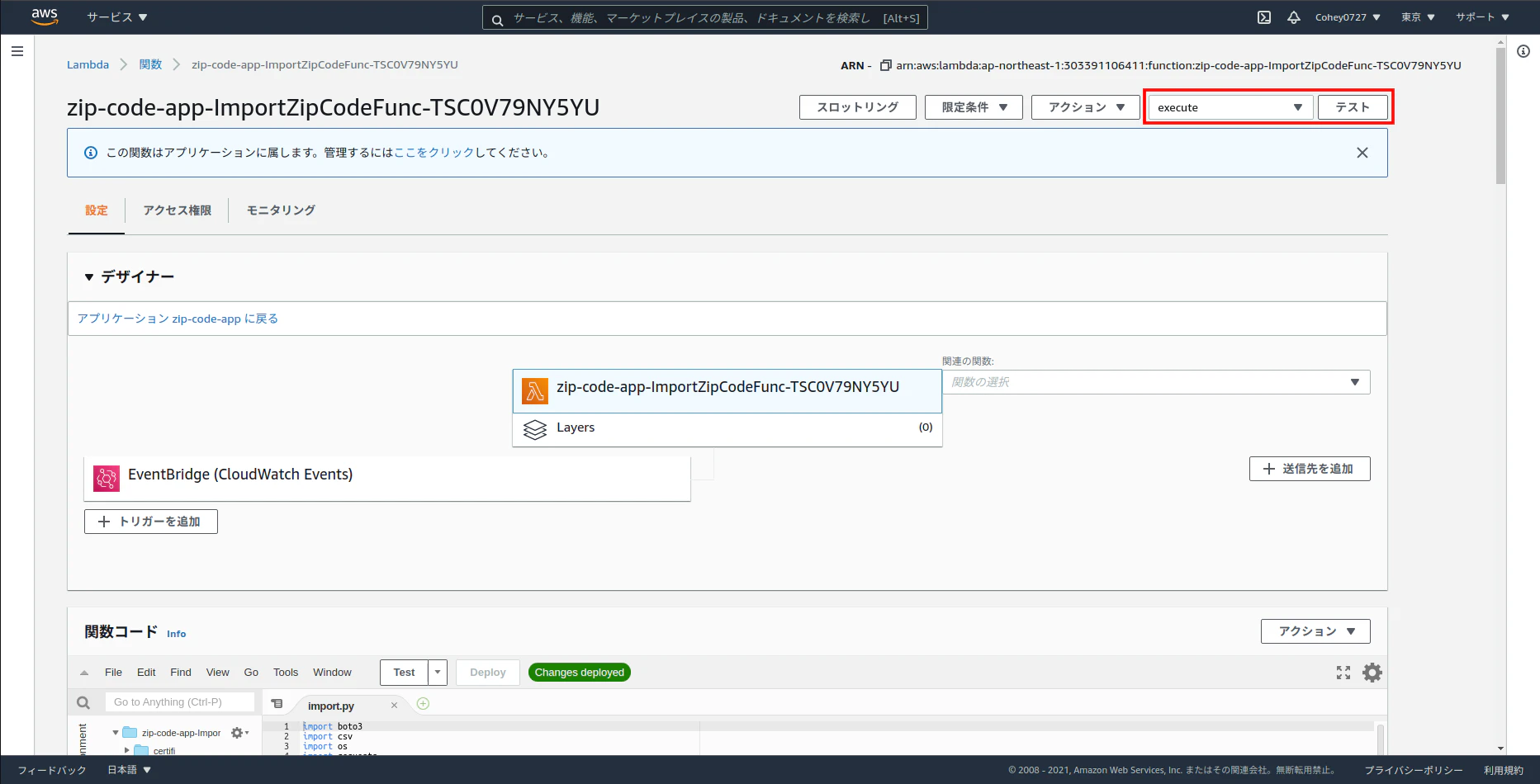
Task: Open the 関数コード Info link
Action: tap(176, 634)
